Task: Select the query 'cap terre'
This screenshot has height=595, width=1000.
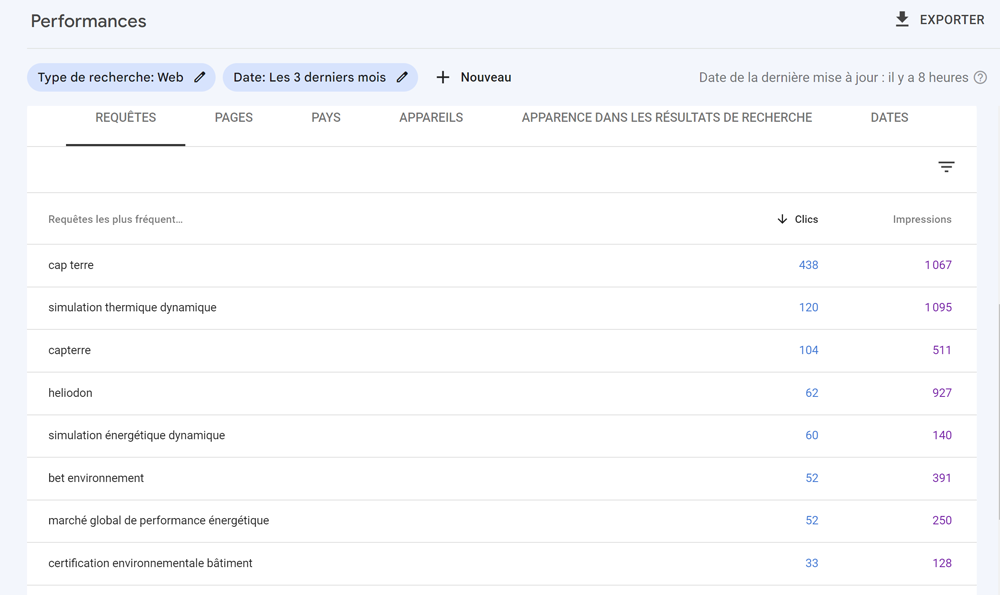Action: [x=71, y=265]
